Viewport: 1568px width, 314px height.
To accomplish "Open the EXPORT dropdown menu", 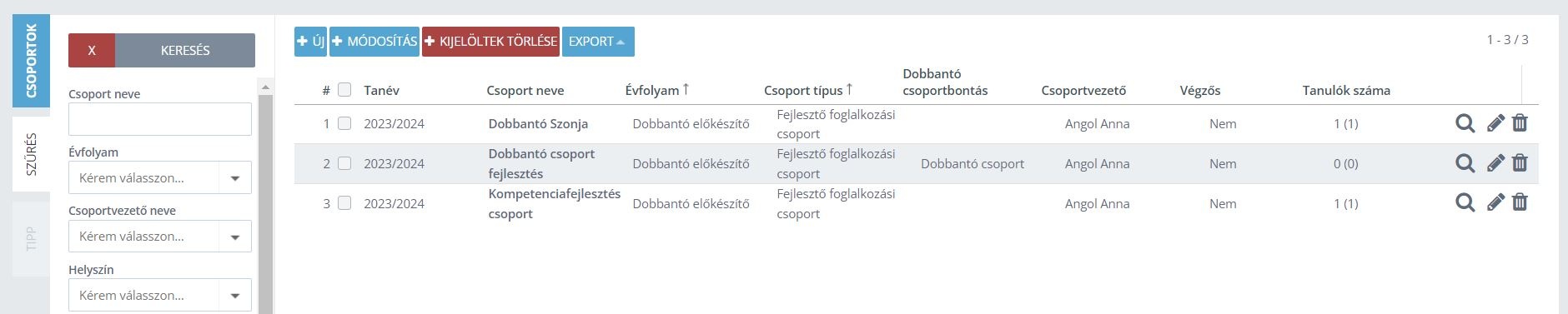I will (x=598, y=42).
